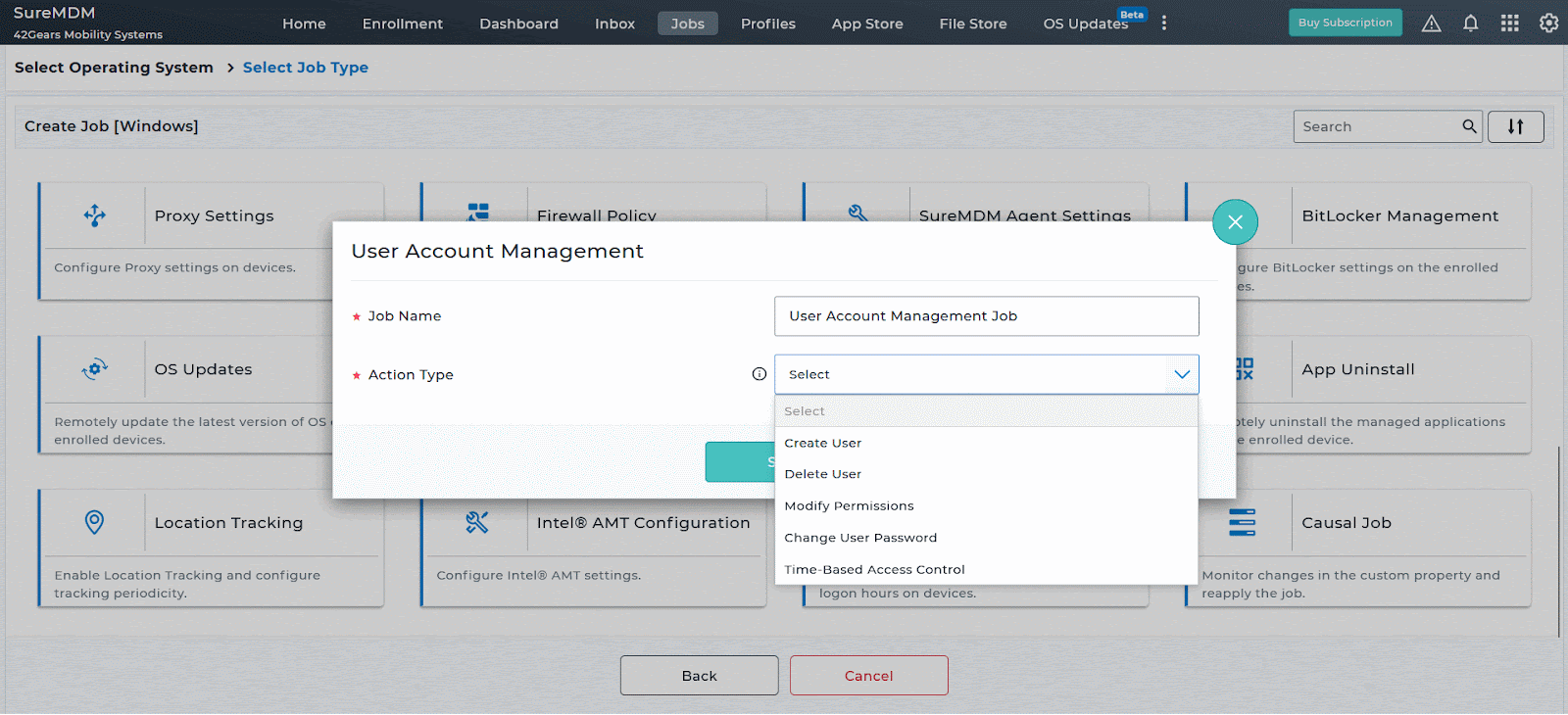
Task: Close the User Account Management dialog
Action: pos(1235,222)
